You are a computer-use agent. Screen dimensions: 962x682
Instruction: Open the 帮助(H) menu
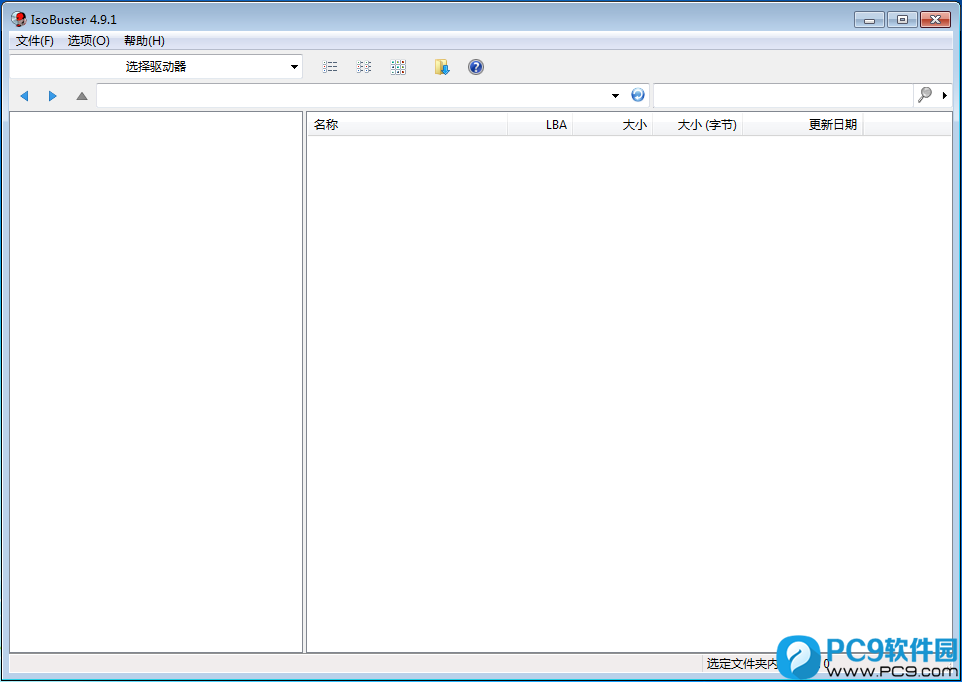point(144,41)
